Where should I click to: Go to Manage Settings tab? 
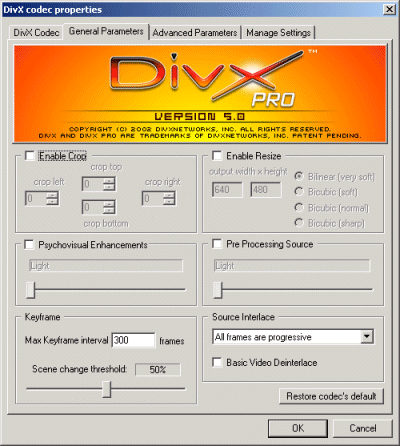(x=278, y=33)
